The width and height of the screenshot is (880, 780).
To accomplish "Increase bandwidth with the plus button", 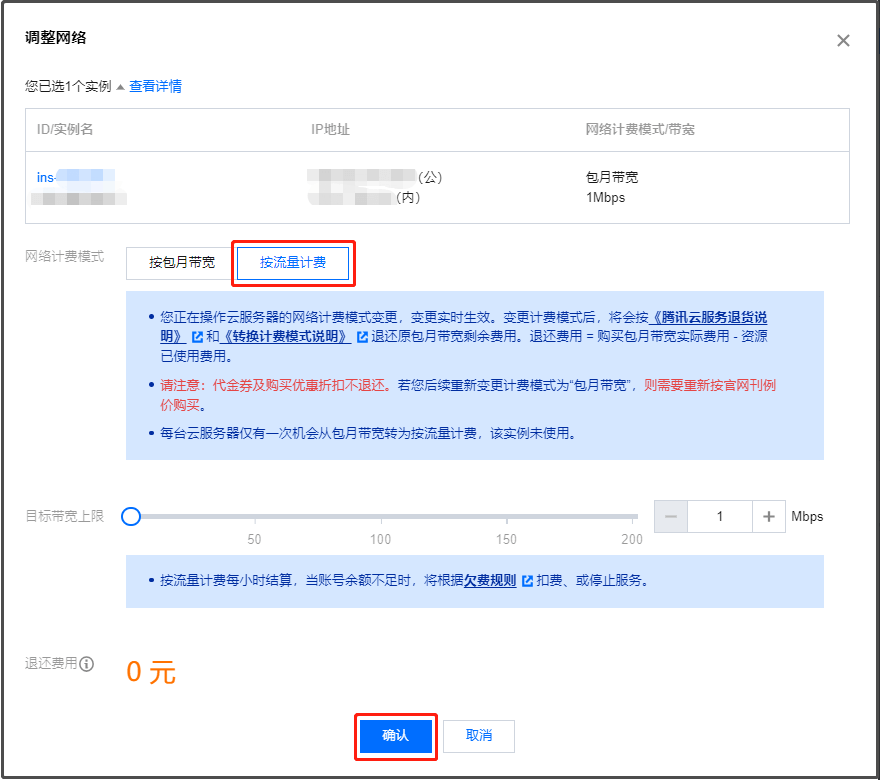I will click(768, 516).
